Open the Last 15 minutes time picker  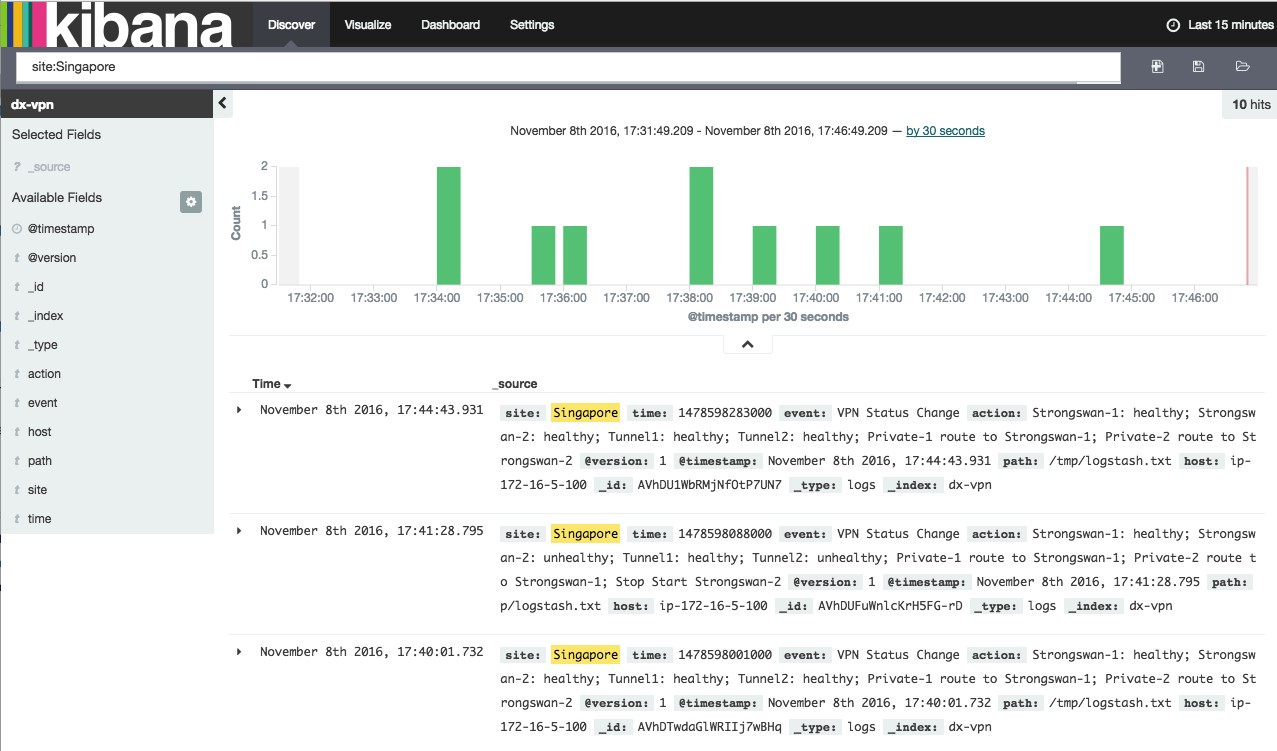click(1230, 25)
